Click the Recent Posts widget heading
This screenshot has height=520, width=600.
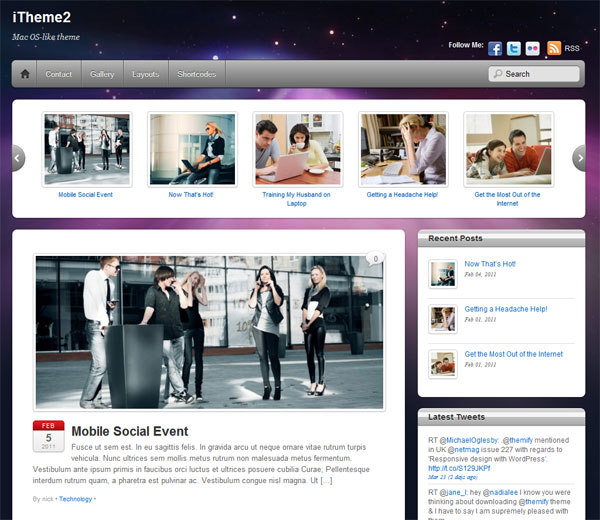[455, 238]
